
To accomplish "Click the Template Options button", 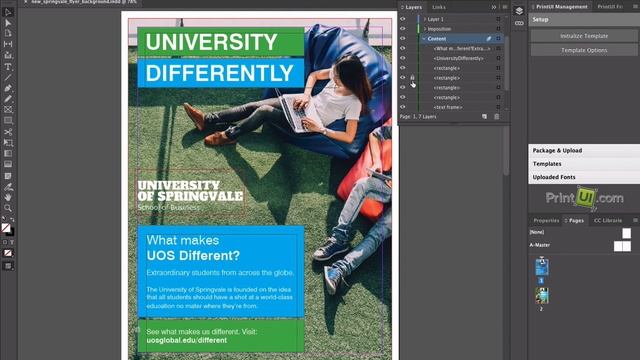I will coord(584,50).
